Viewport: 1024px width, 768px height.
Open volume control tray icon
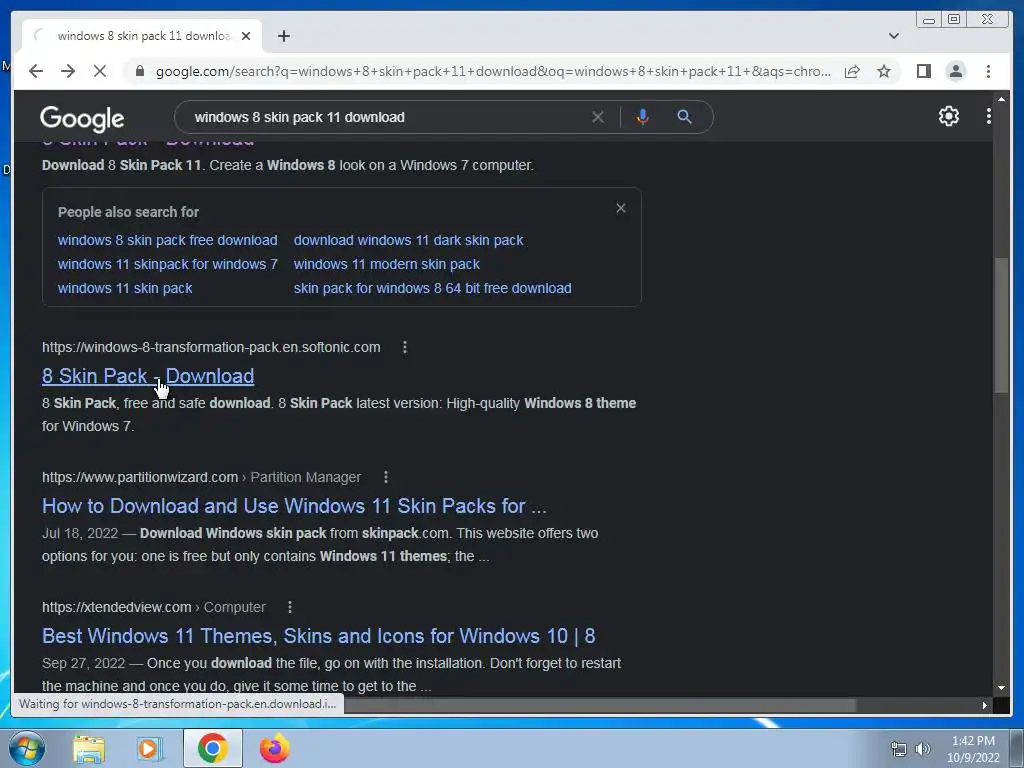click(922, 749)
